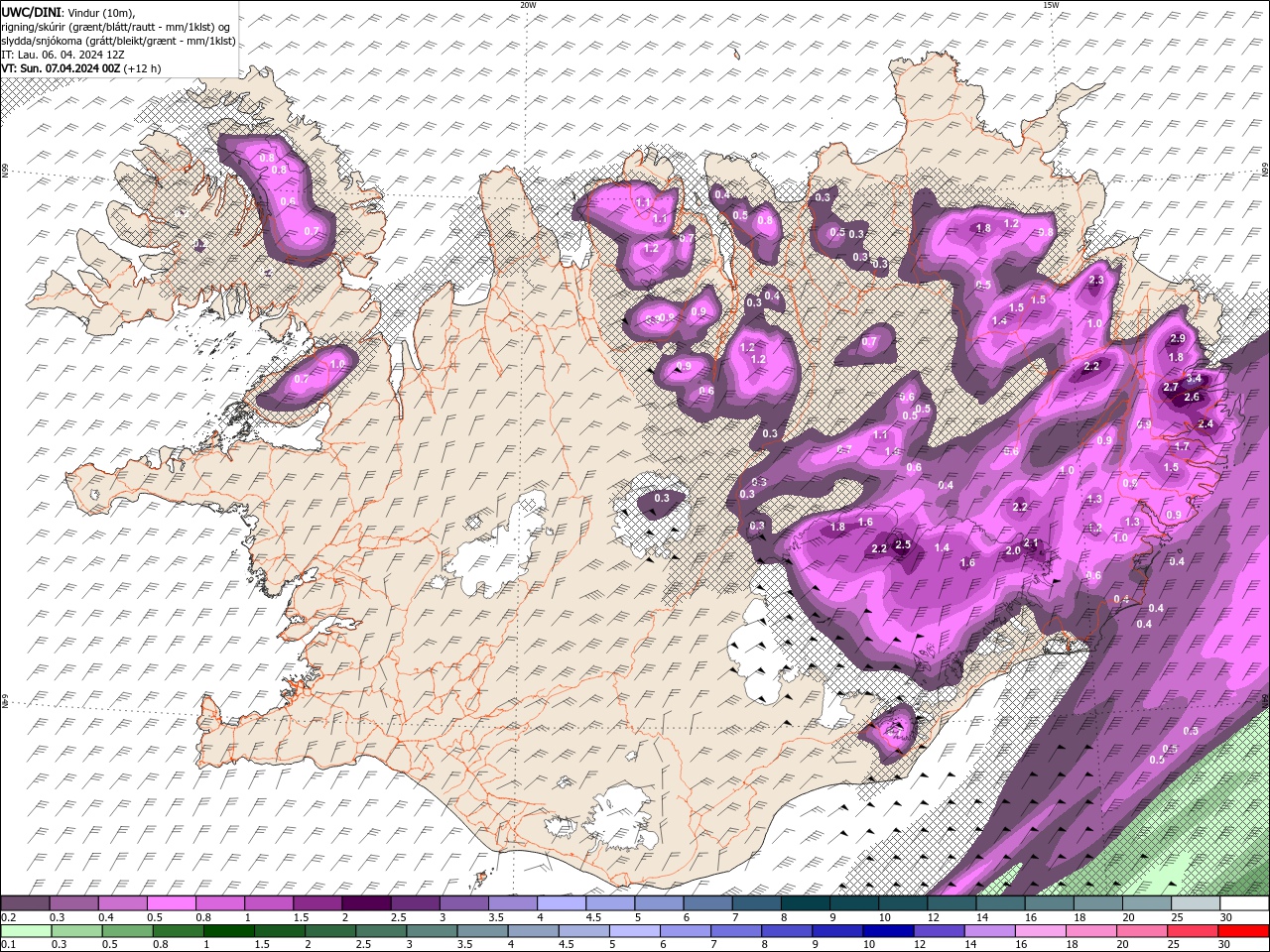Pick the light pink swatch labeled 16 in the lower legend
Image resolution: width=1270 pixels, height=952 pixels.
pyautogui.click(x=1041, y=931)
